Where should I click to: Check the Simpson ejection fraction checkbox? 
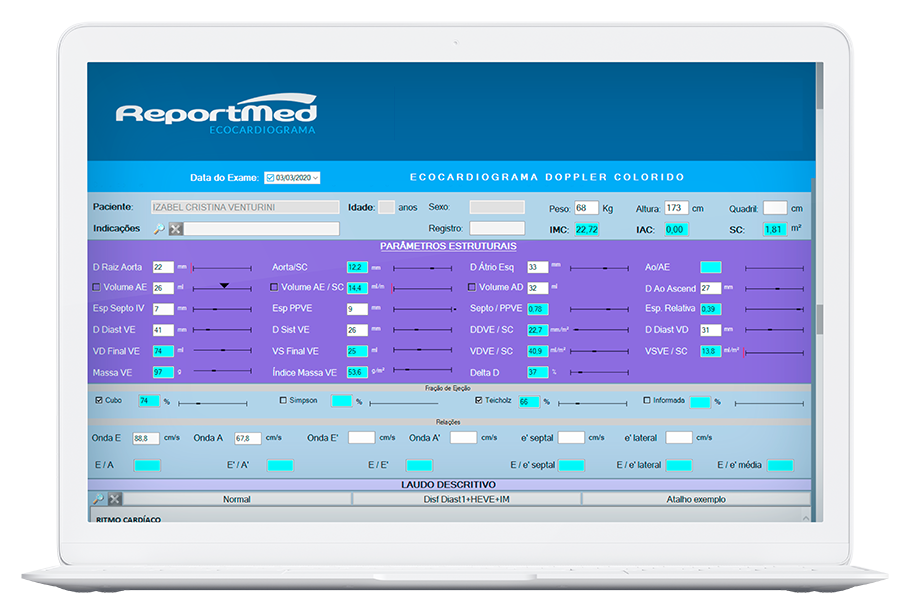283,400
